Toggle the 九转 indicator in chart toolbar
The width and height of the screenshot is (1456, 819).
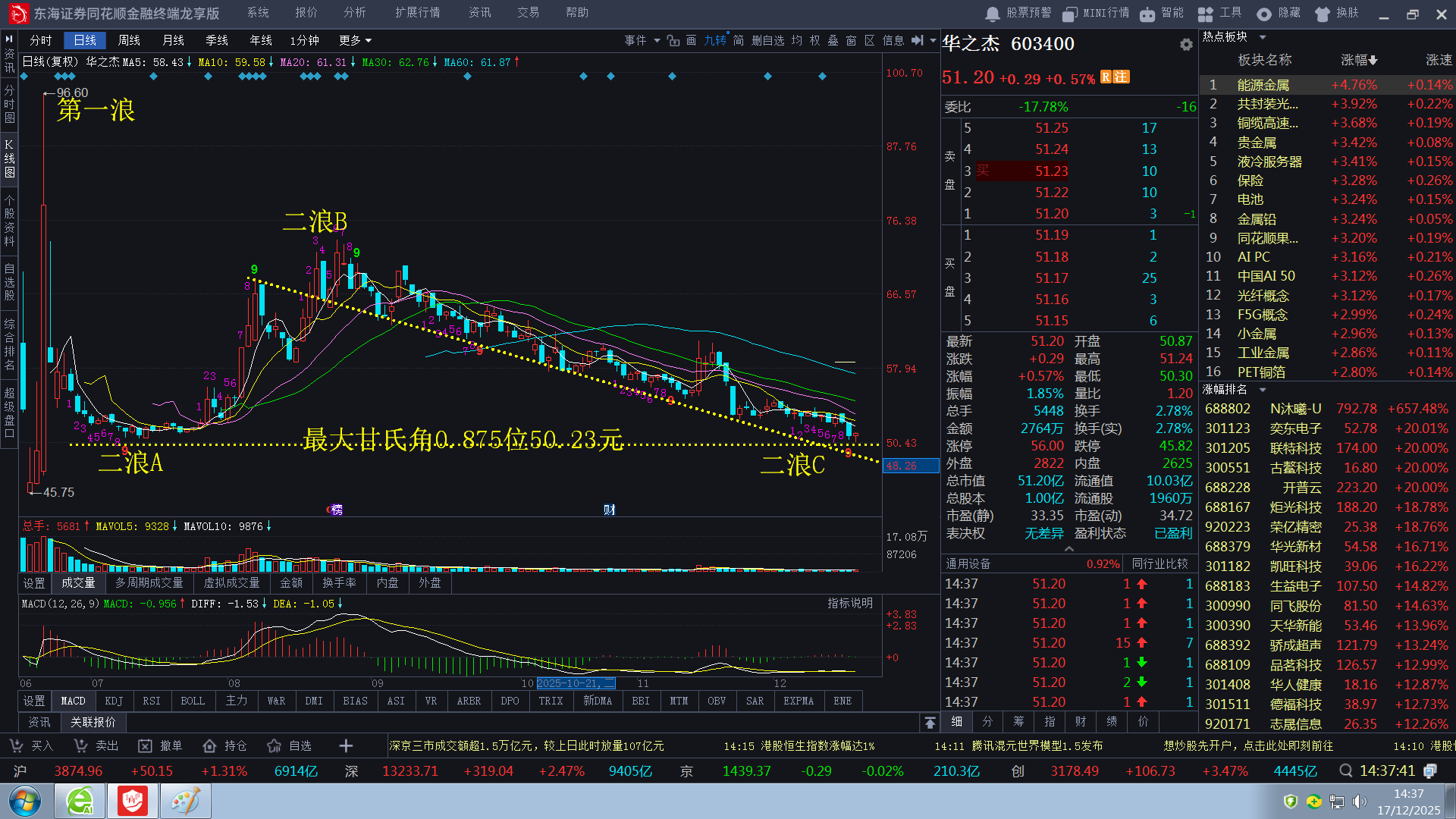tap(714, 41)
